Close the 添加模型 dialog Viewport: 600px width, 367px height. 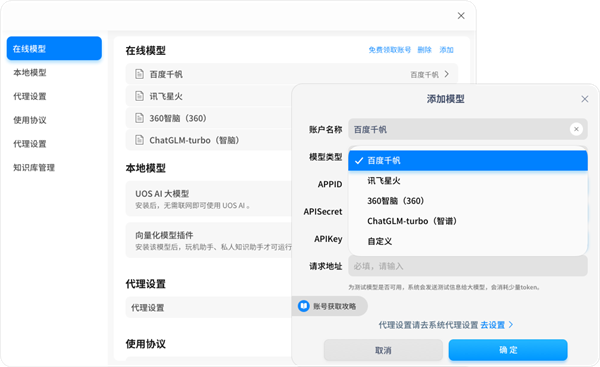pos(585,99)
